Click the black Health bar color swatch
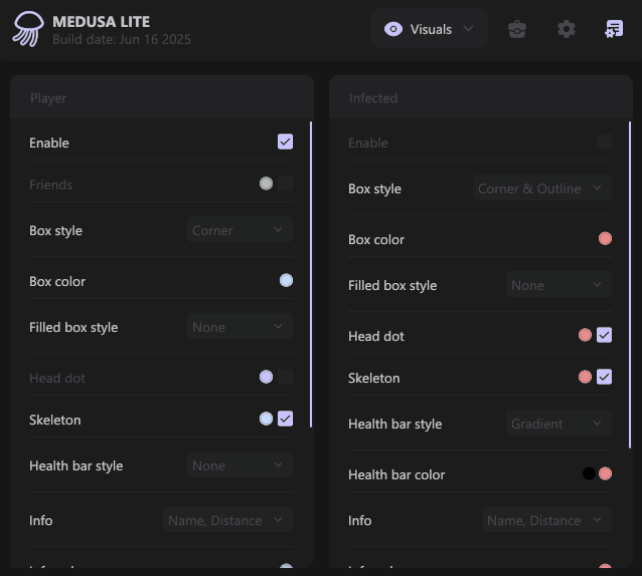 click(x=589, y=474)
